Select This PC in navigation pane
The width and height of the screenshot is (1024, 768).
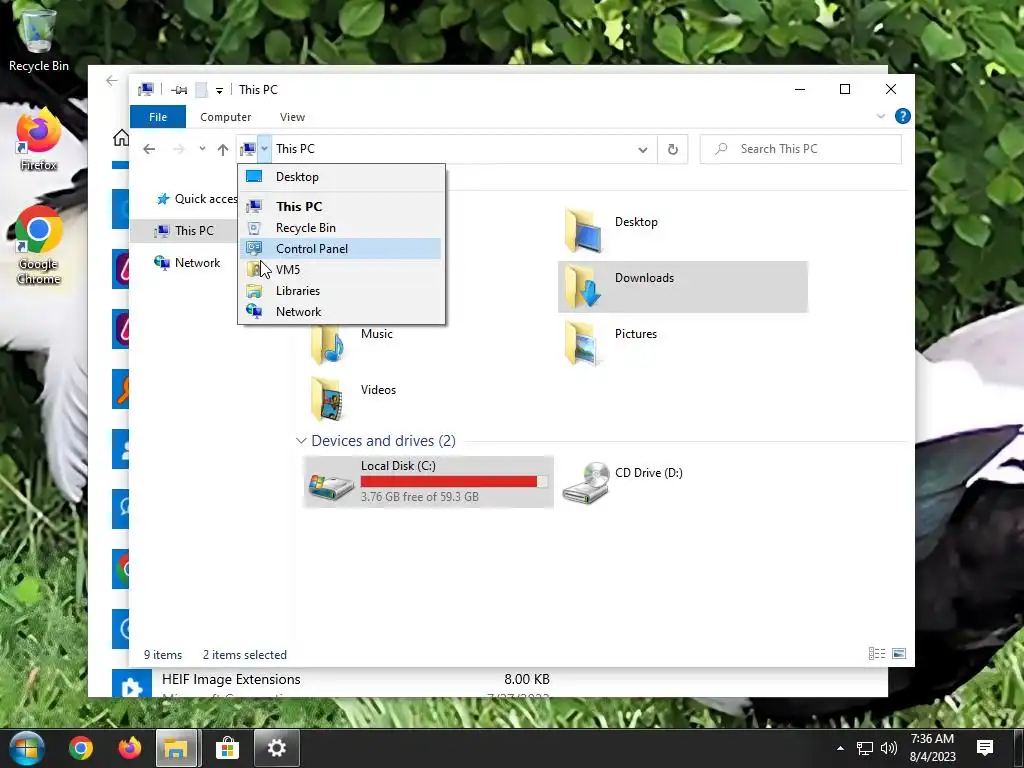coord(184,231)
